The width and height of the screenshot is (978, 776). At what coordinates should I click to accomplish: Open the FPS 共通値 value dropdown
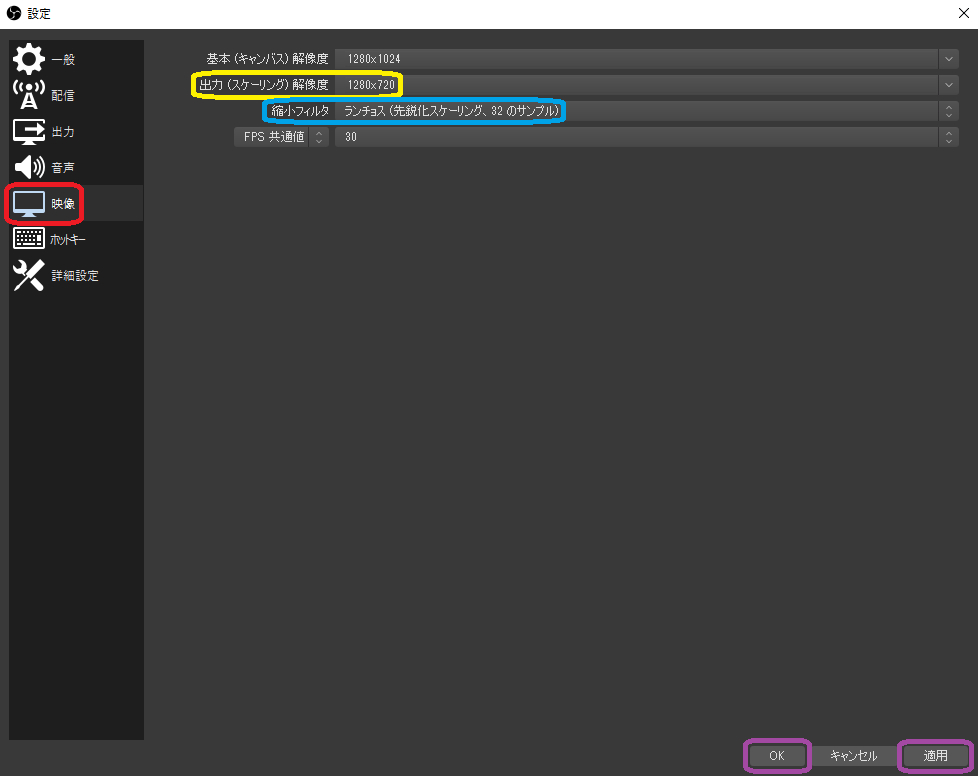click(x=948, y=137)
